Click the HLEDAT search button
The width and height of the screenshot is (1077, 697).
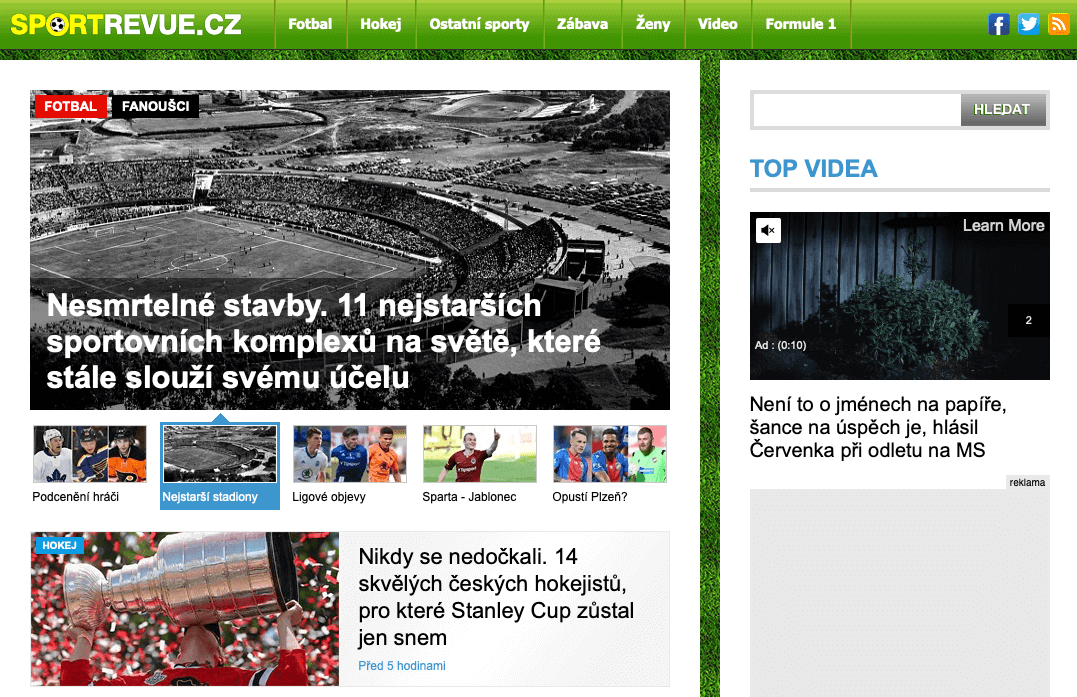pyautogui.click(x=1002, y=110)
